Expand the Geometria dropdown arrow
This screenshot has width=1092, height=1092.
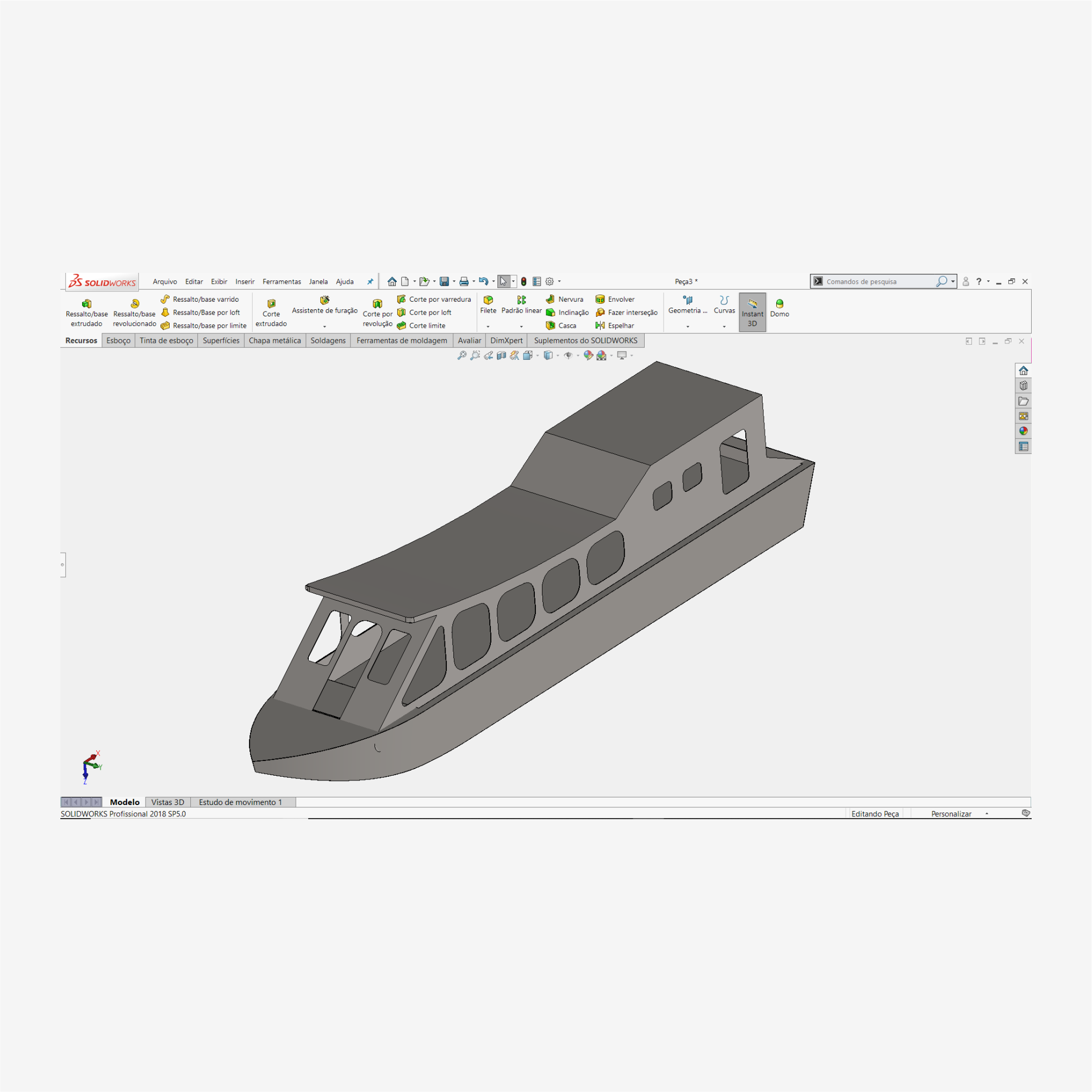[688, 327]
